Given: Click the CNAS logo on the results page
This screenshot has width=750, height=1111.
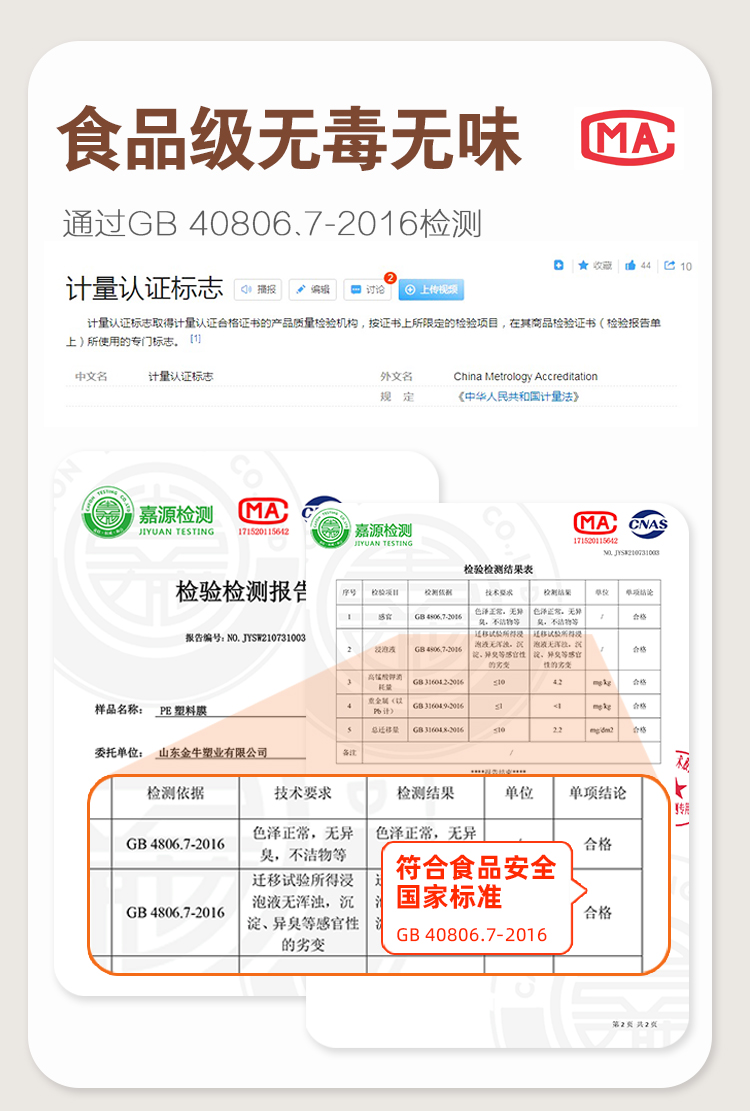Looking at the screenshot, I should (x=647, y=524).
